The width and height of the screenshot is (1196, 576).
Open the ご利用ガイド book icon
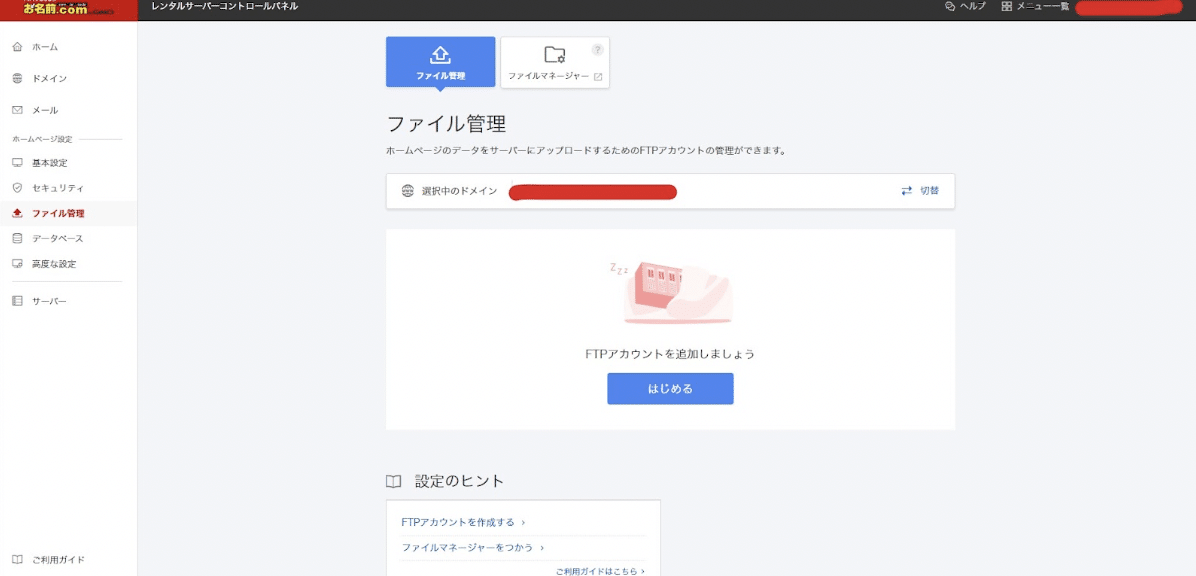(17, 560)
